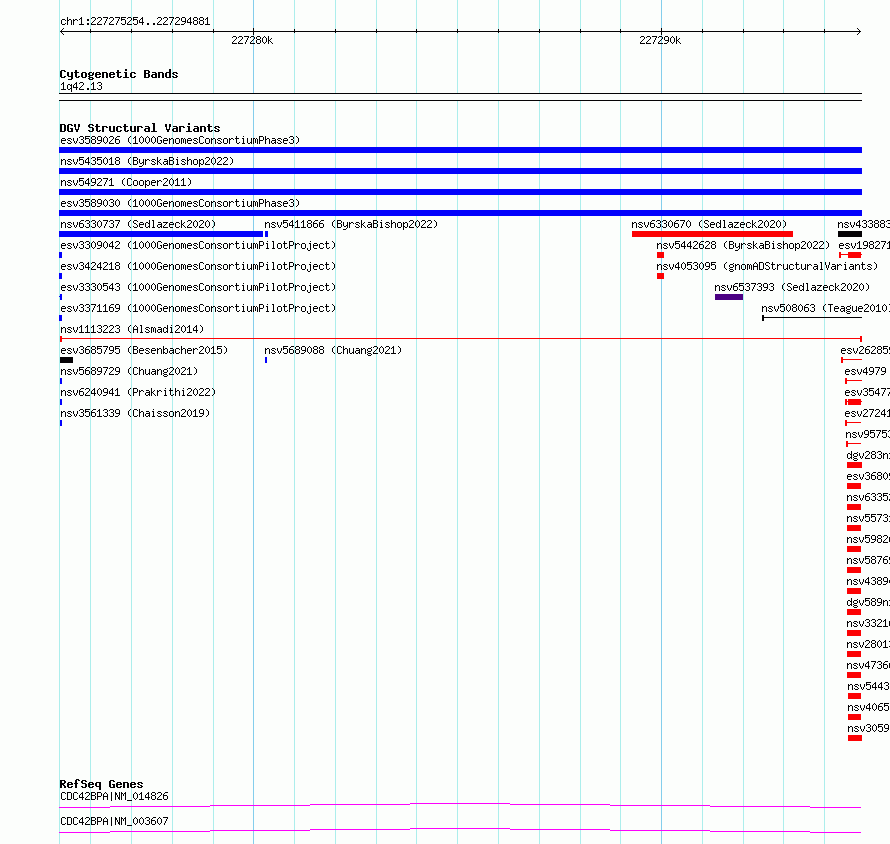Click the red square under nsv4053095 (gnomADStructuralVariants)

(660, 276)
